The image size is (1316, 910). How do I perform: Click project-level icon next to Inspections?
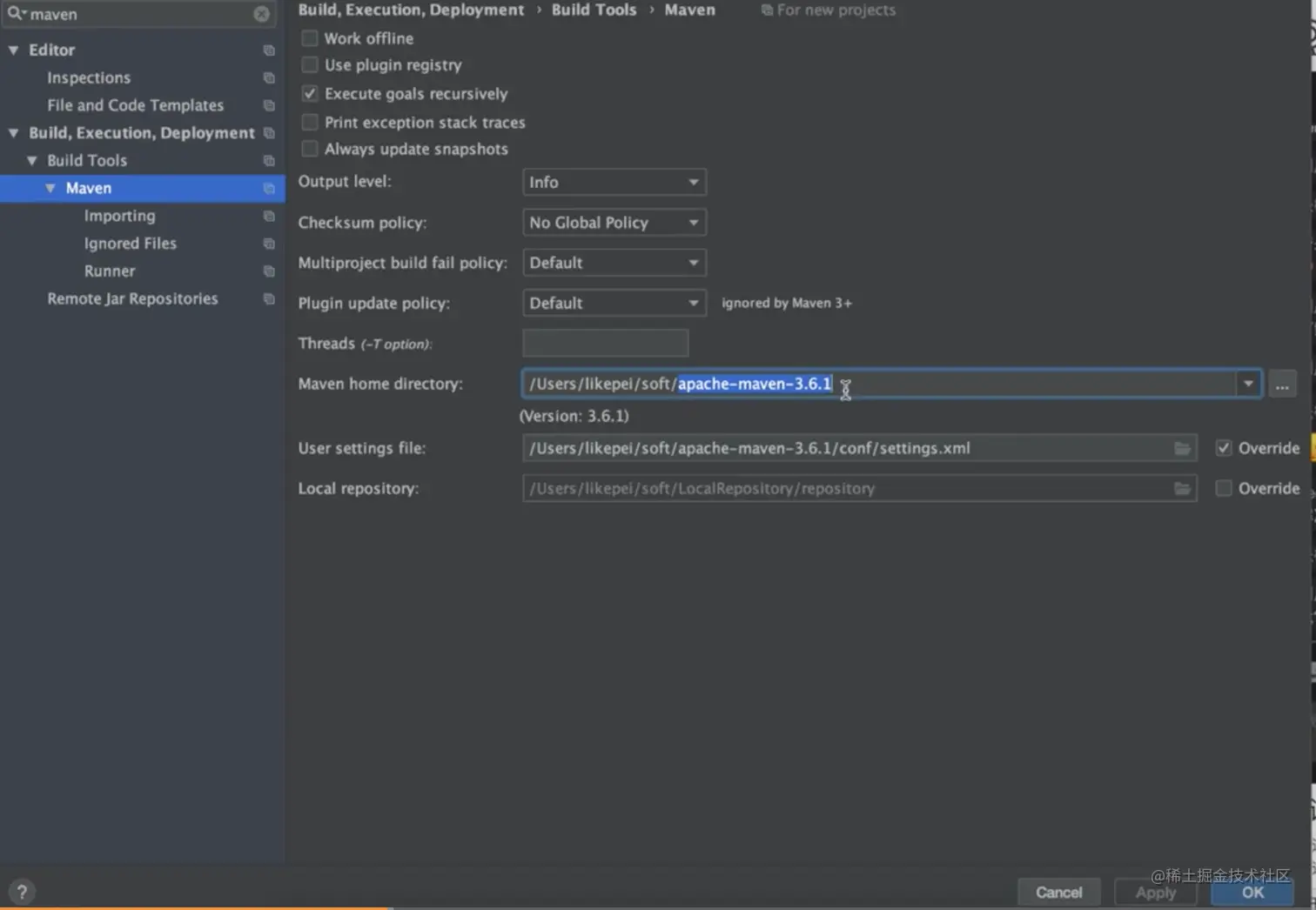pos(269,78)
